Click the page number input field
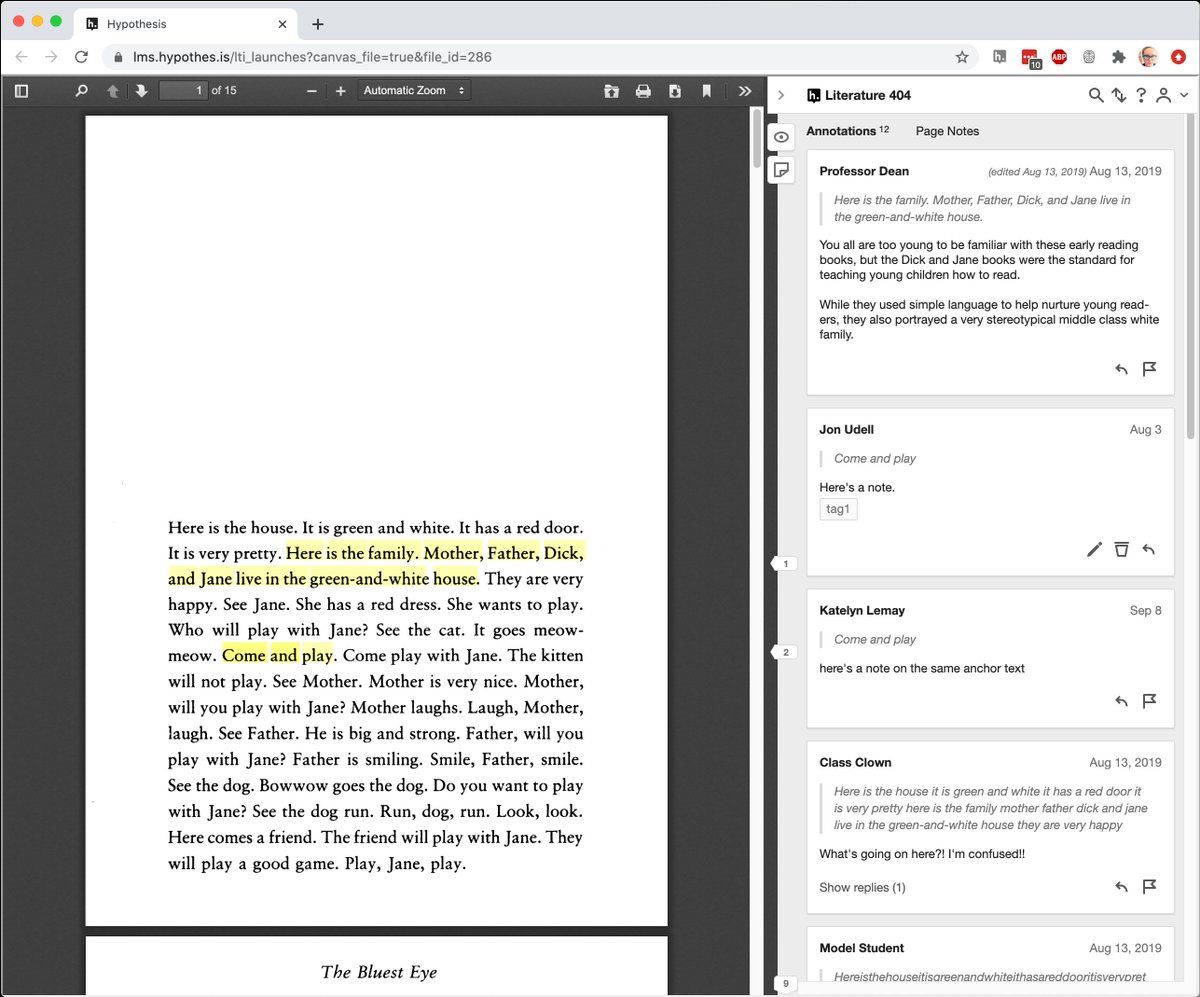The height and width of the screenshot is (997, 1200). [x=183, y=91]
